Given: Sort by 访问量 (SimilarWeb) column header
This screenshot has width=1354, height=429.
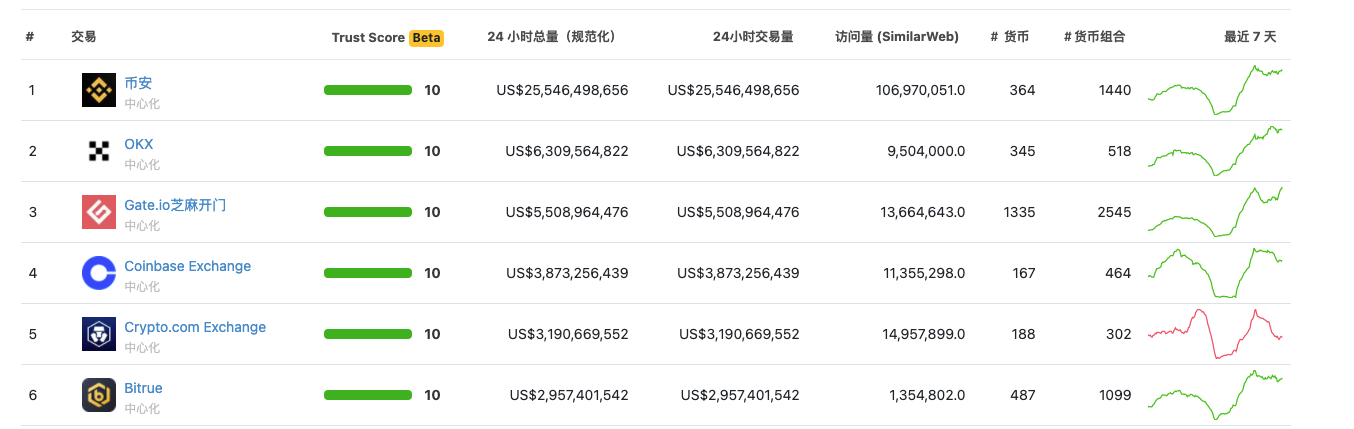Looking at the screenshot, I should pos(897,37).
